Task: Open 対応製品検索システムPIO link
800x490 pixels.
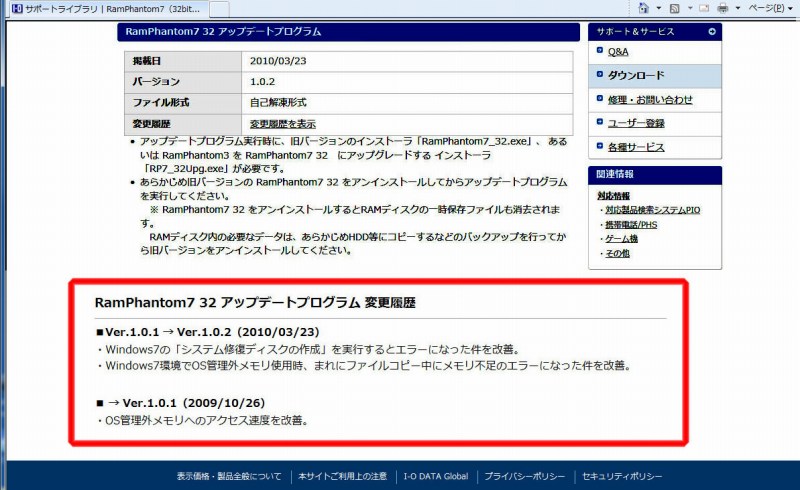Action: tap(651, 211)
